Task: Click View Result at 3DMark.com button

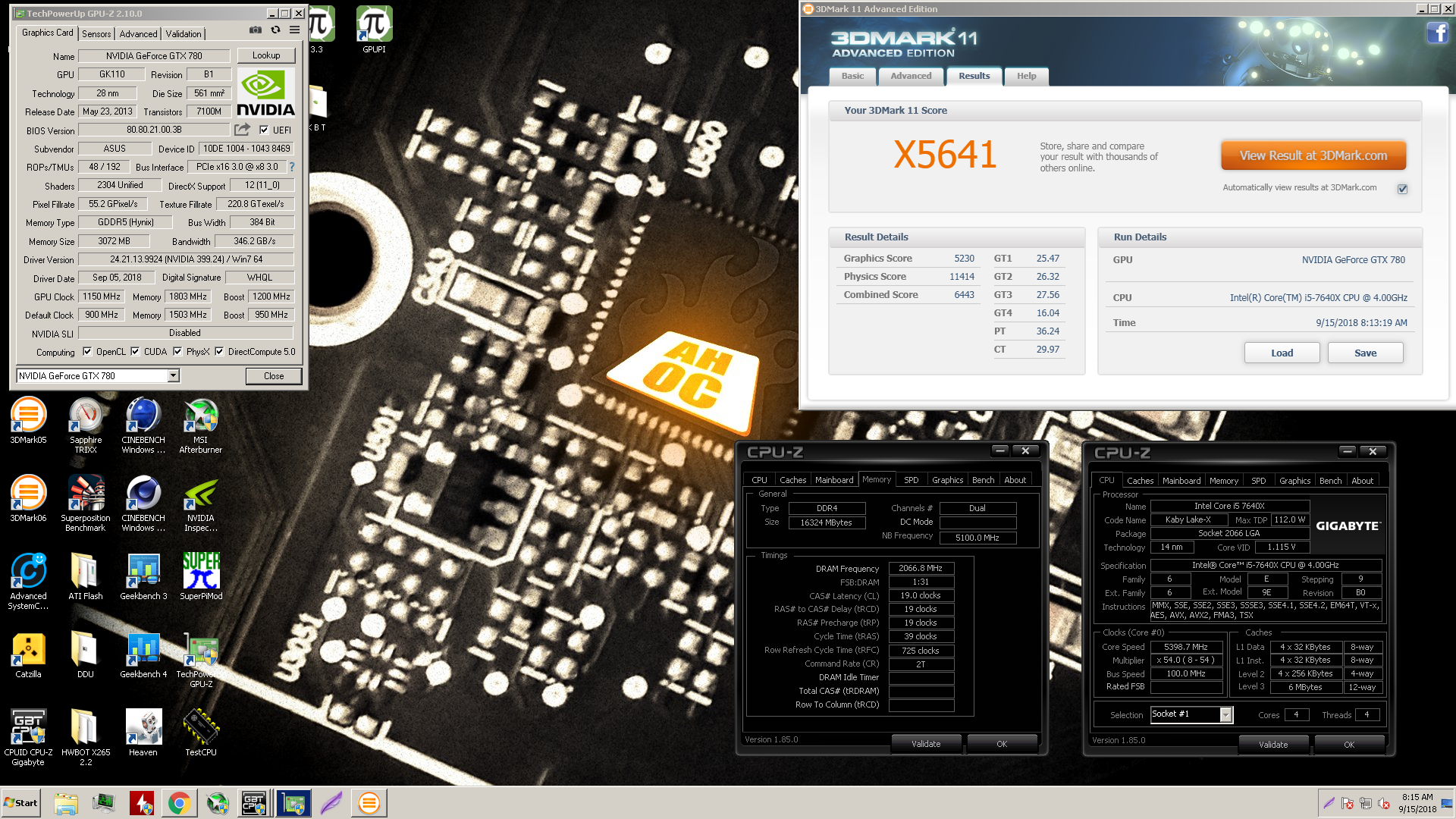Action: [1313, 155]
